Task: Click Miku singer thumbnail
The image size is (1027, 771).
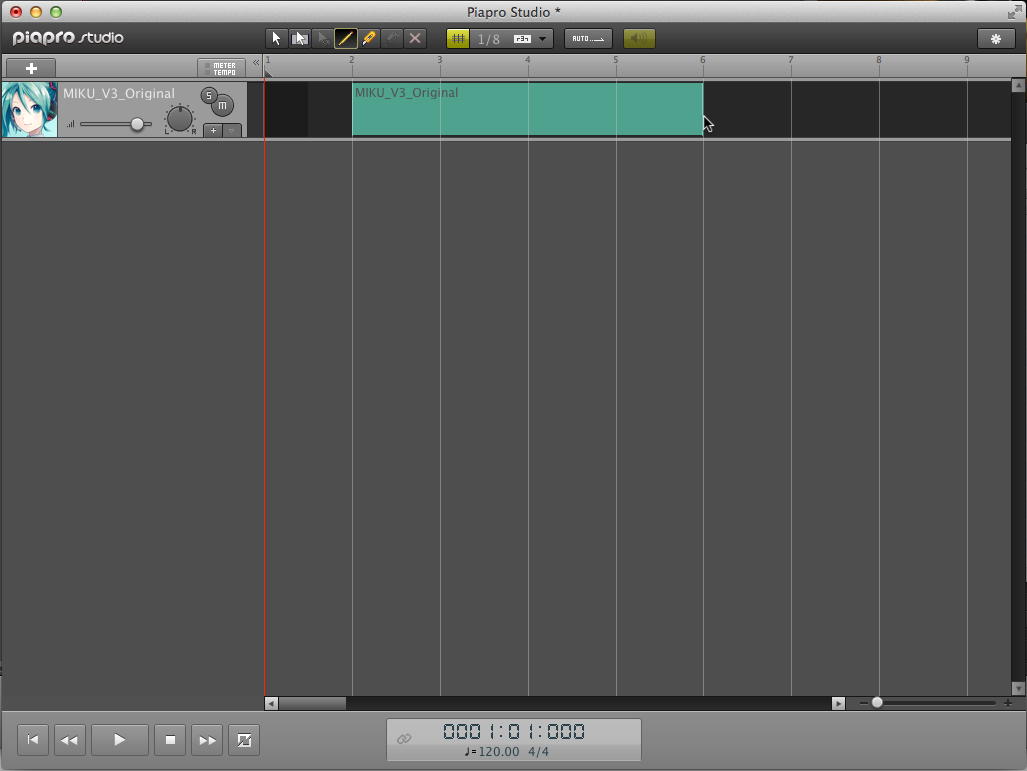Action: 29,109
